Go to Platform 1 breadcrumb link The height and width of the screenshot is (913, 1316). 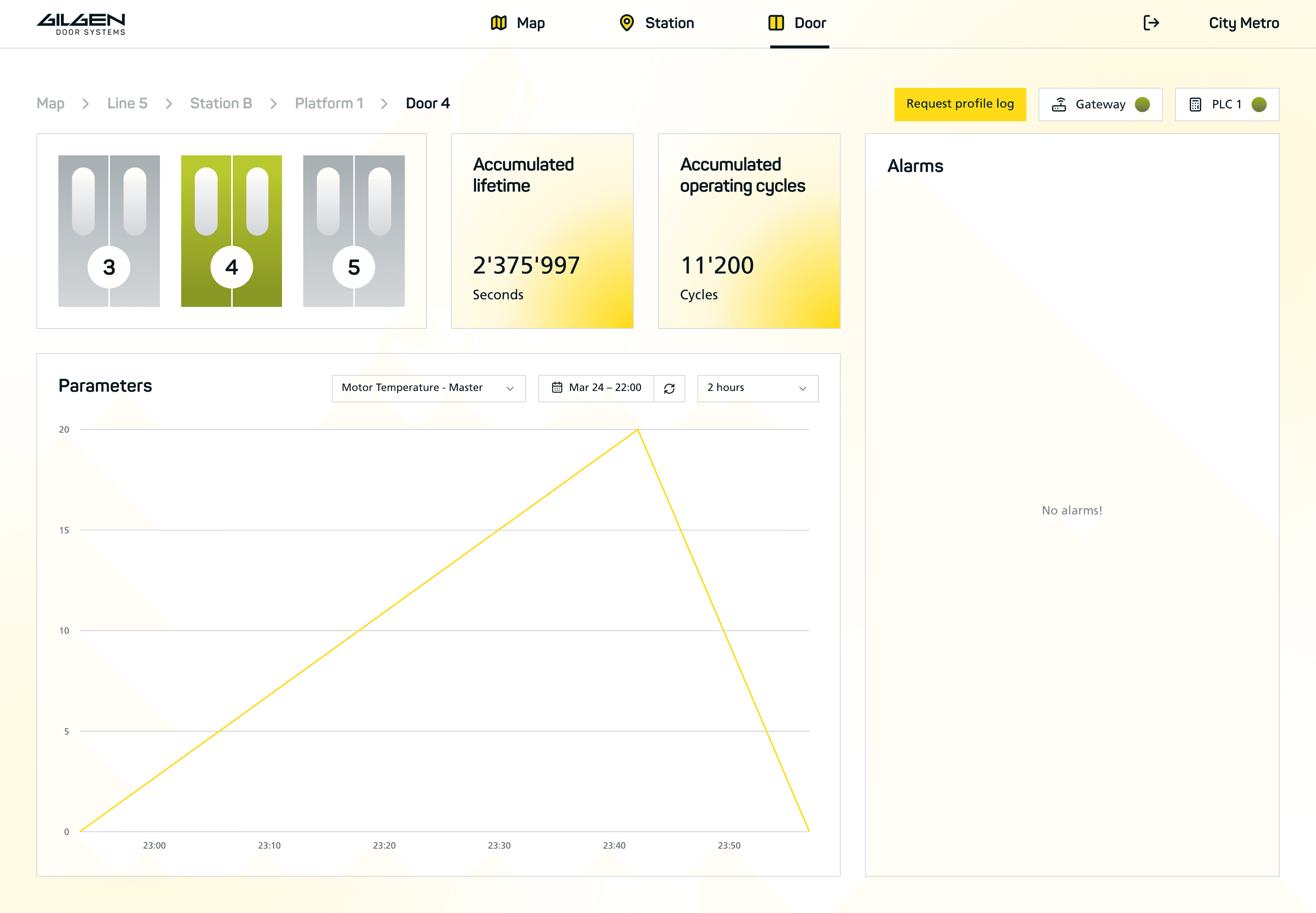pos(329,103)
